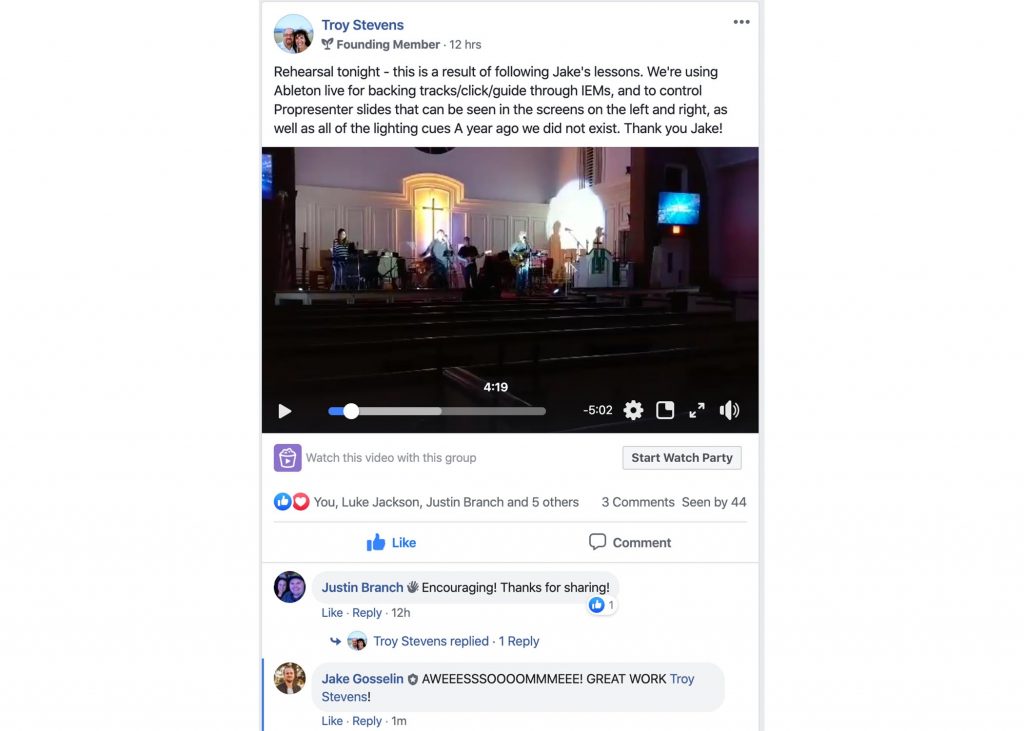Enable picture-in-picture mode for video

(665, 410)
